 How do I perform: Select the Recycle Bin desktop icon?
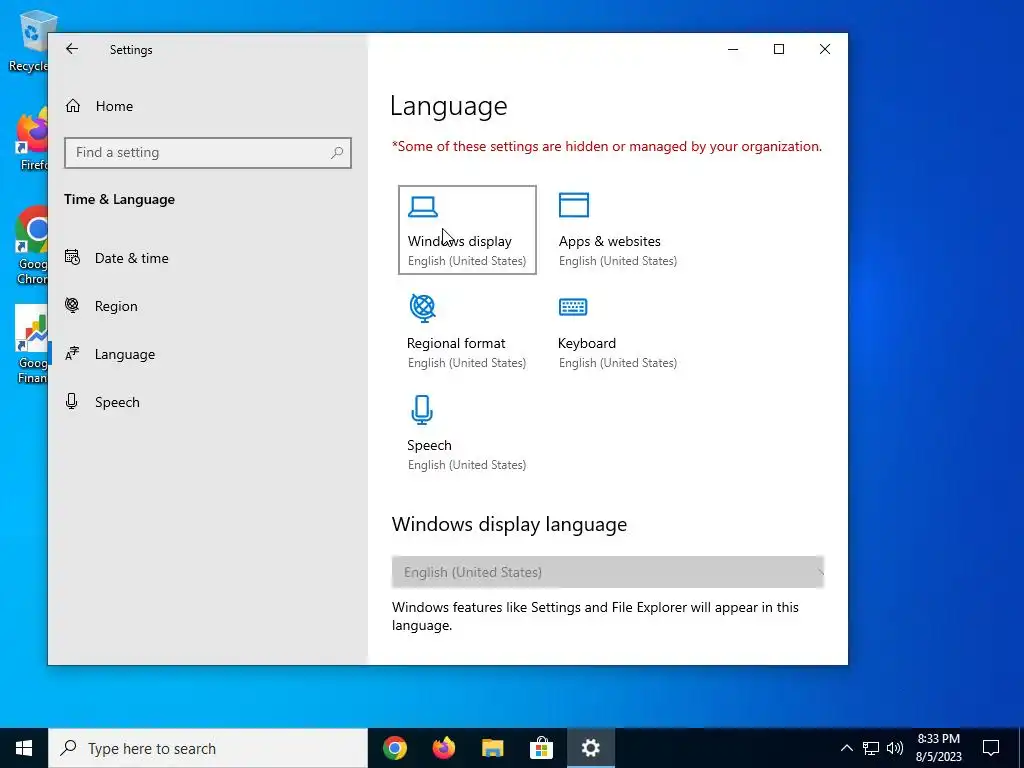click(x=29, y=40)
